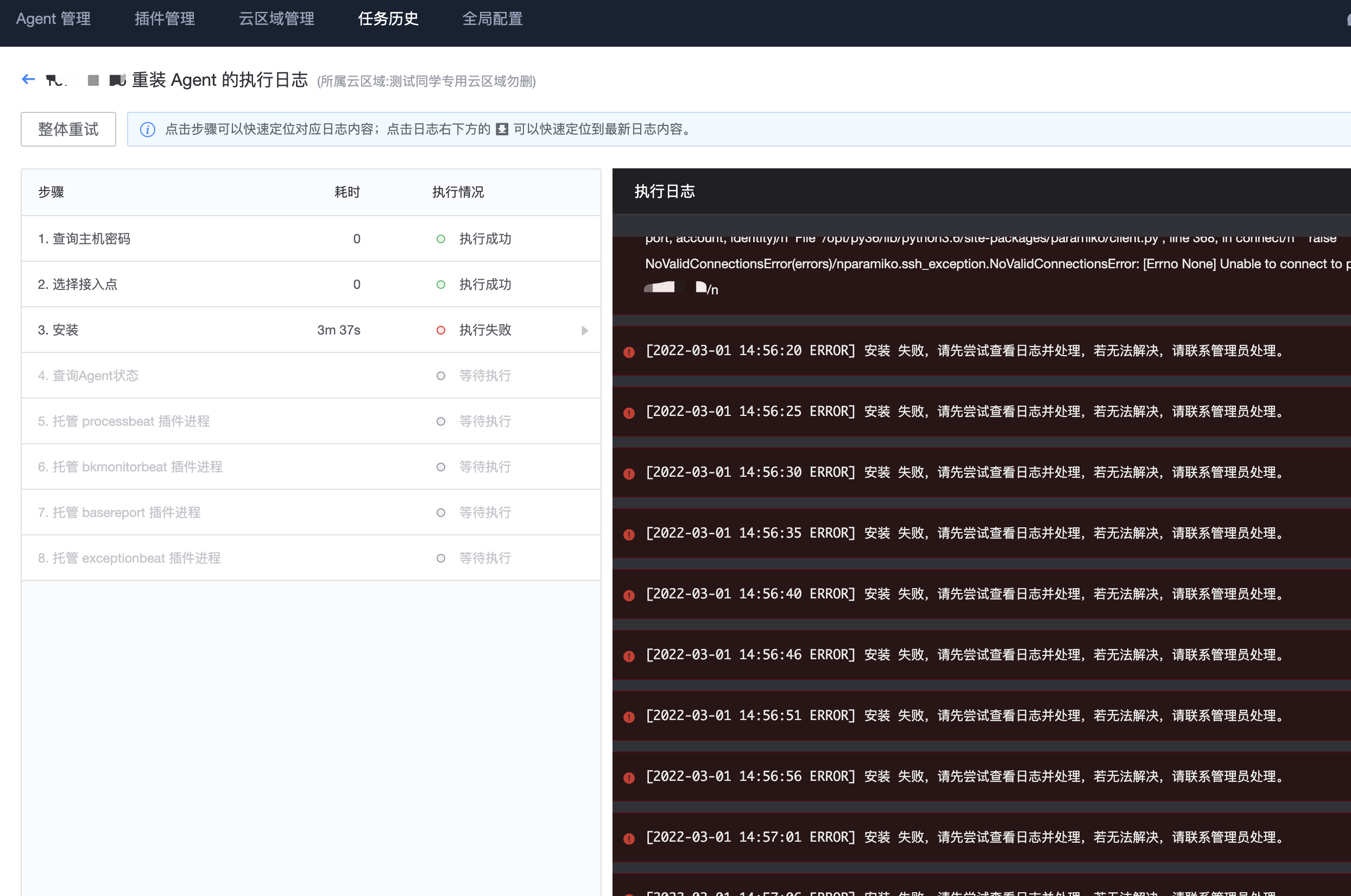Viewport: 1351px width, 896px height.
Task: Click the error icon beside the 14:56:20 log
Action: 629,352
